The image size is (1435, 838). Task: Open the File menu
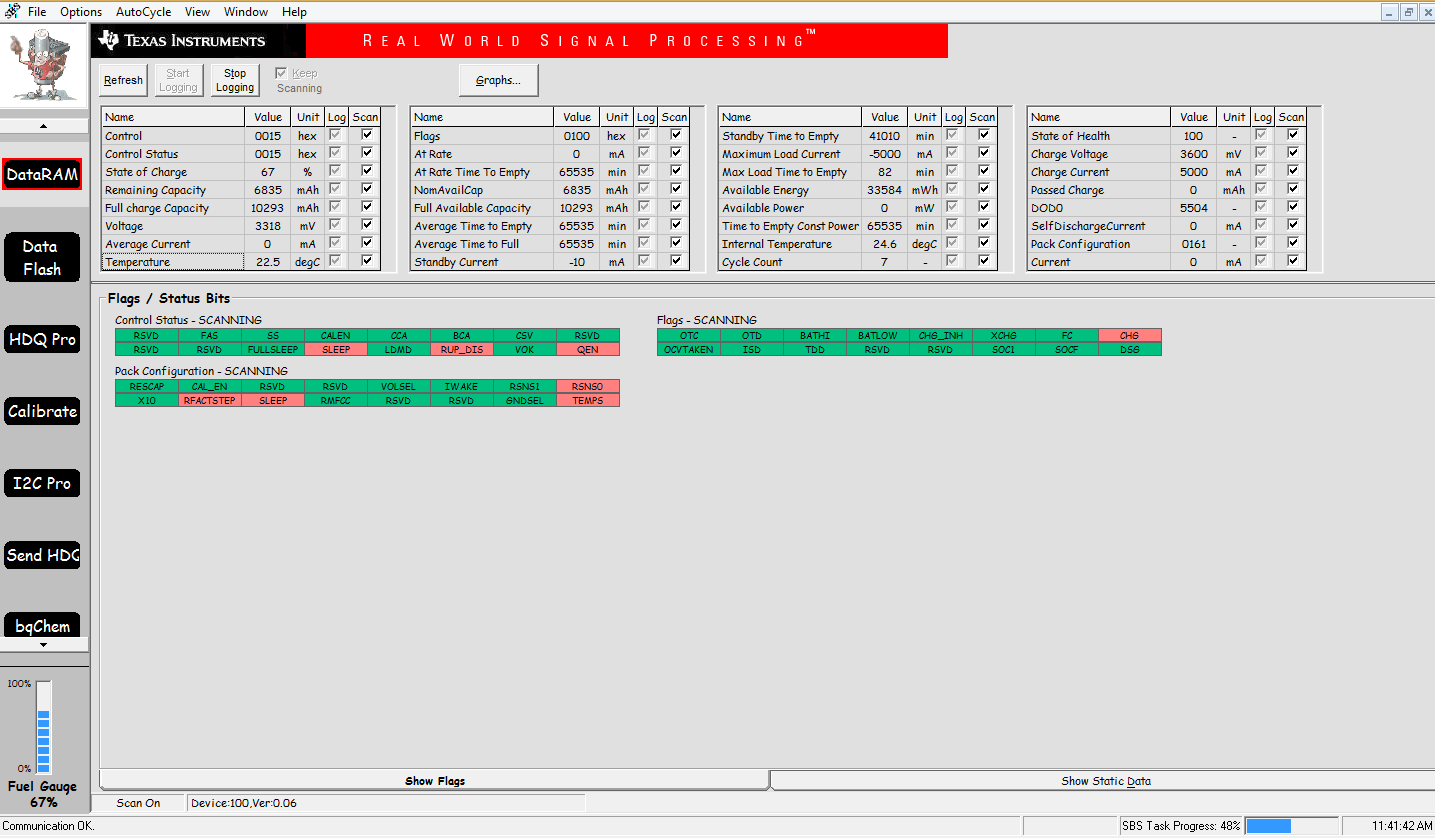pos(37,12)
